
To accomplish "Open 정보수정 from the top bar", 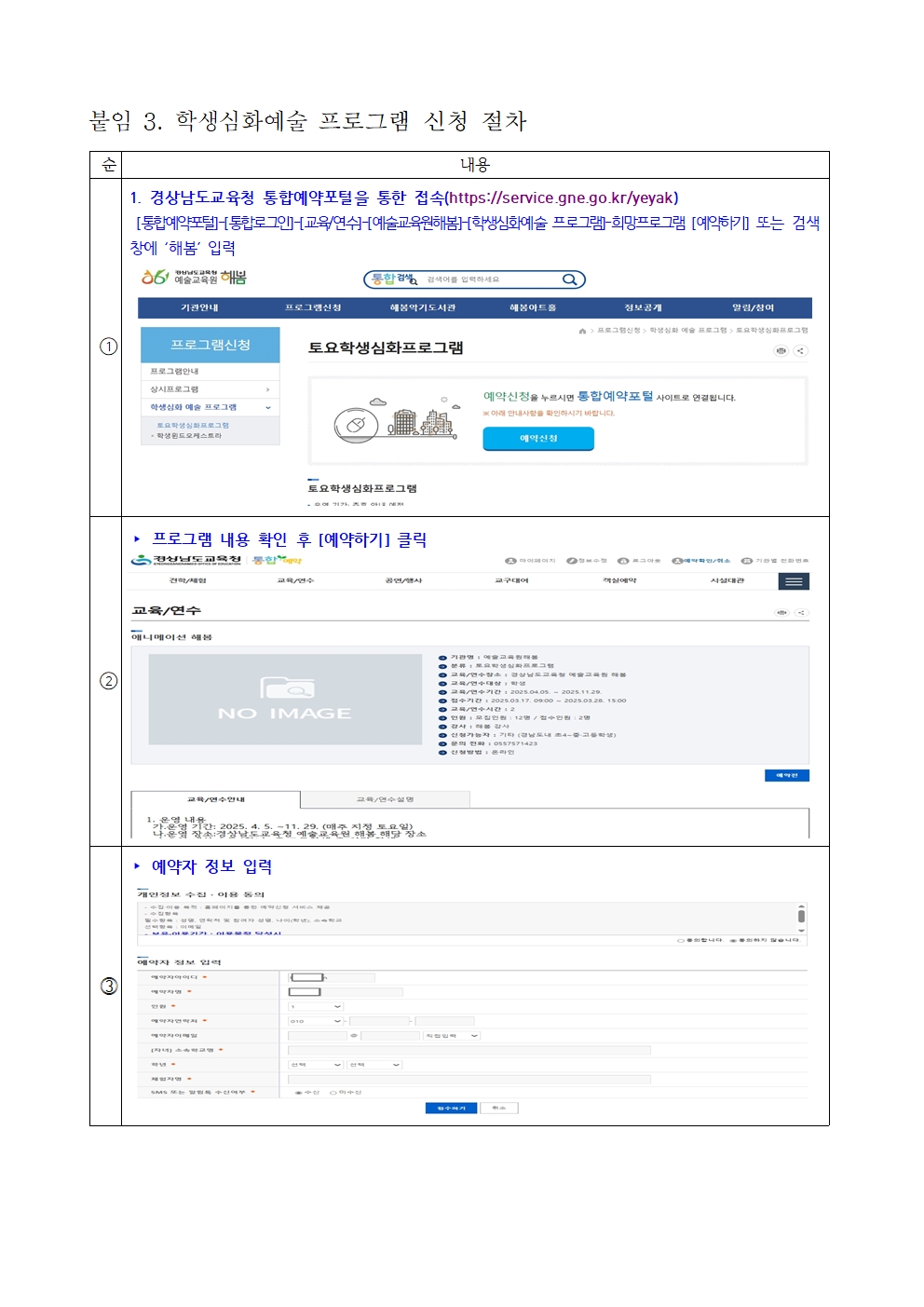I will point(587,561).
